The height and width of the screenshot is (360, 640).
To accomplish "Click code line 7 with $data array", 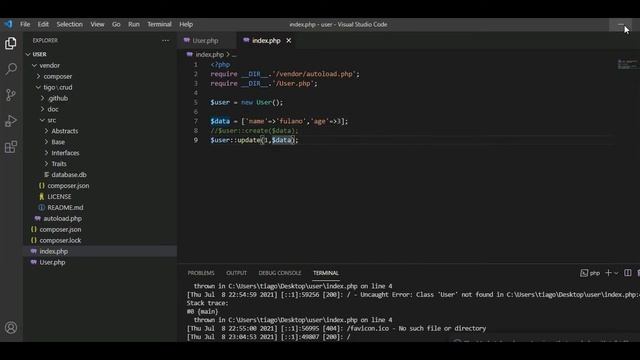I will [x=279, y=121].
